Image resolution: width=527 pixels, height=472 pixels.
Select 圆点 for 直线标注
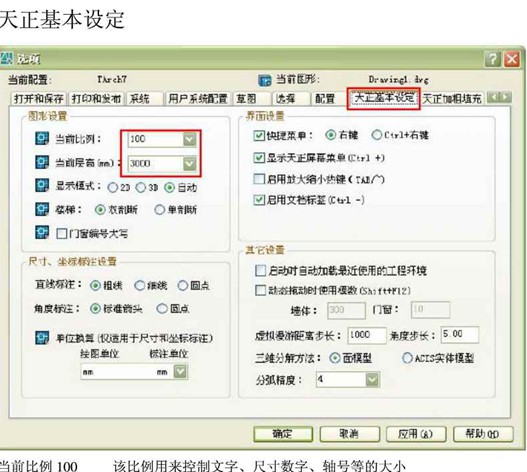click(x=183, y=285)
